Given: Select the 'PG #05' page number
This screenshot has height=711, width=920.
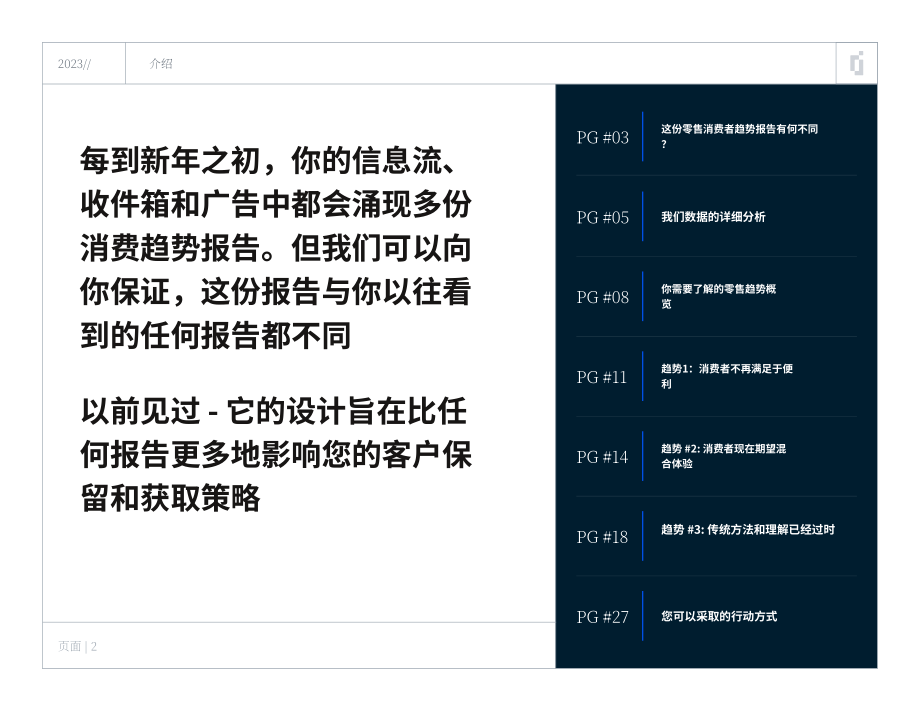Looking at the screenshot, I should click(x=603, y=218).
